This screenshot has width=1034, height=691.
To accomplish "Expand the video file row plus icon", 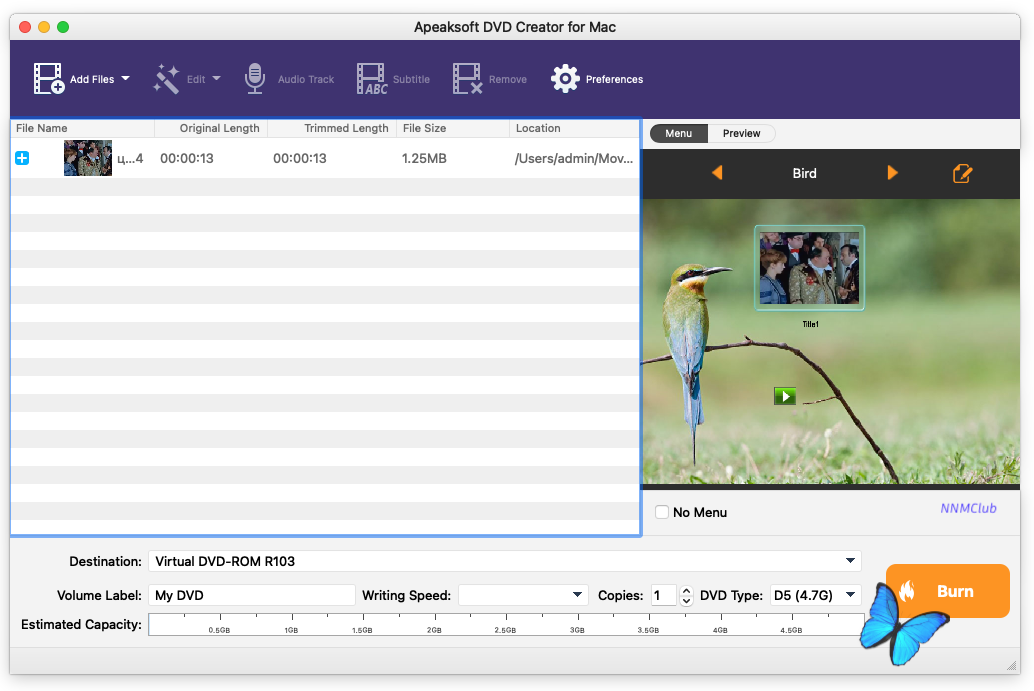I will tap(22, 158).
